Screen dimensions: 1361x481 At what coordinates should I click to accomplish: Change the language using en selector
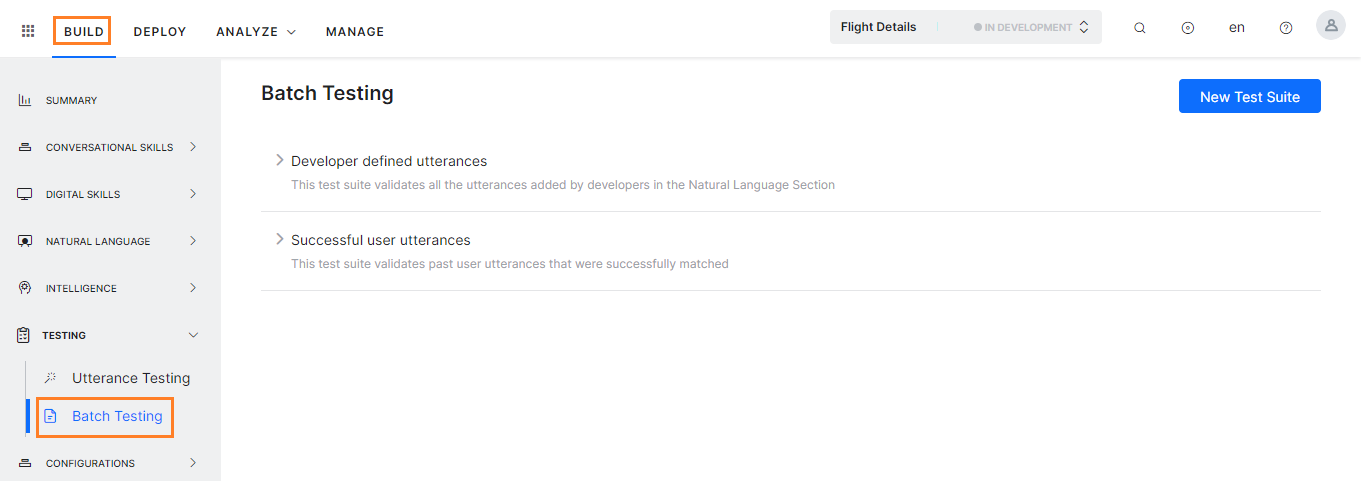(1237, 28)
